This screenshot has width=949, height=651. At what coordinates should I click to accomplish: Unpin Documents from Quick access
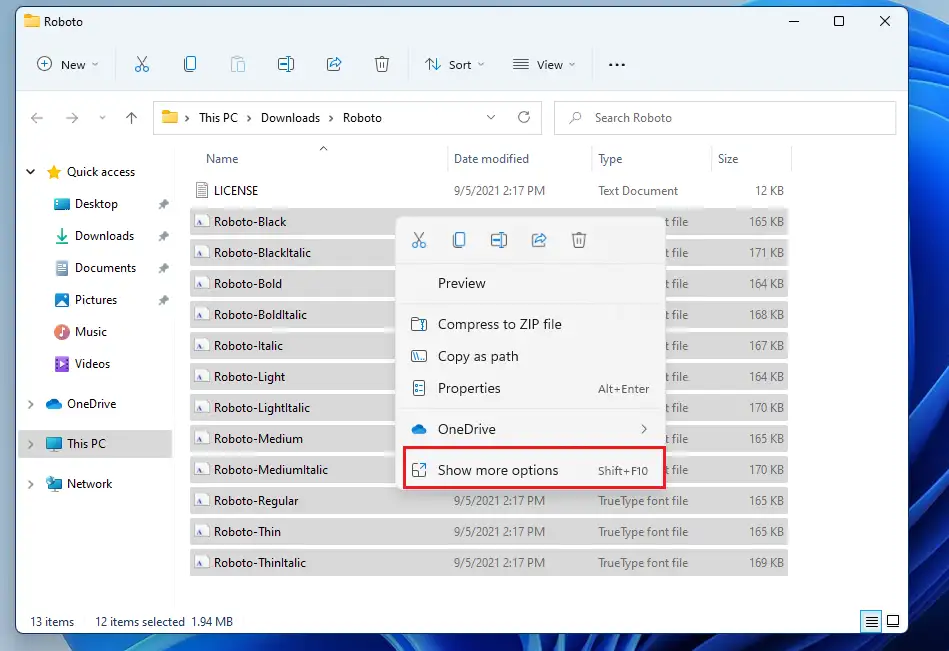[x=163, y=269]
